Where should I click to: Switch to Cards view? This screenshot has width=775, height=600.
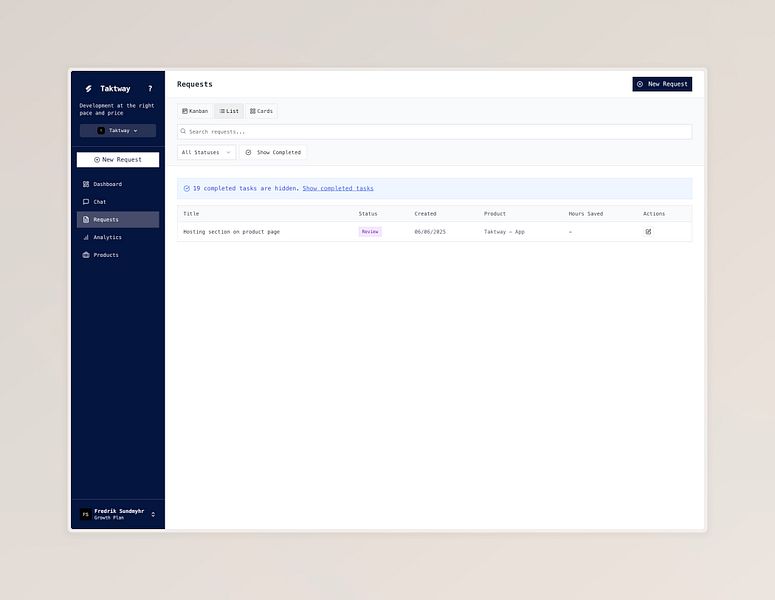[261, 111]
